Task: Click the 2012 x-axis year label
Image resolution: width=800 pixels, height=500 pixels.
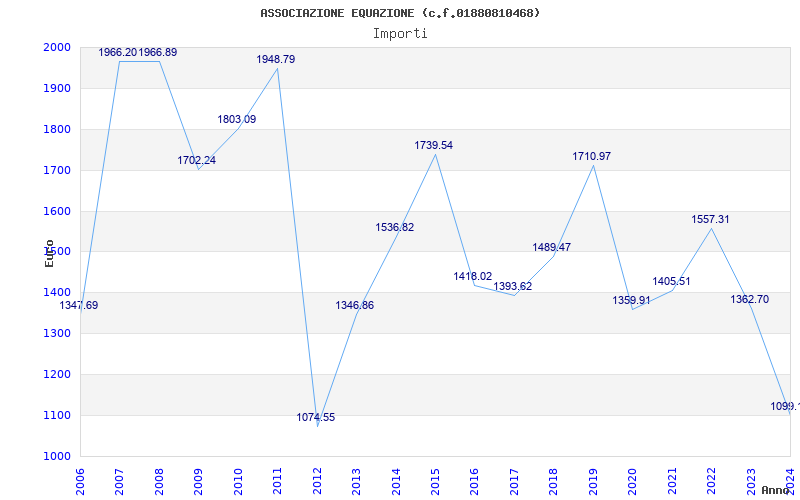Action: 317,481
